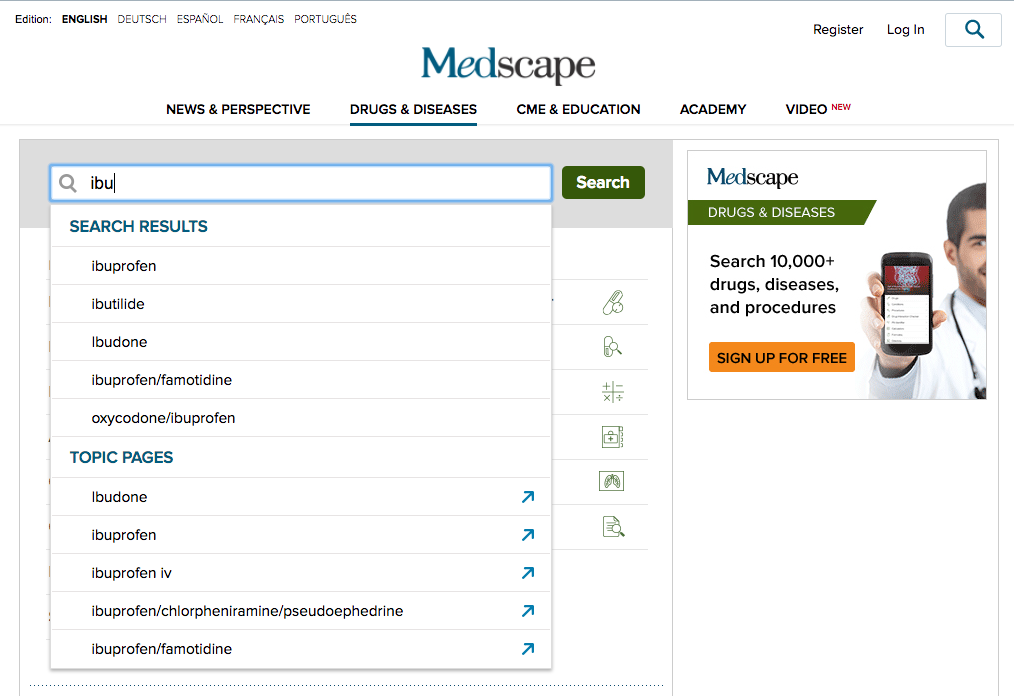This screenshot has height=696, width=1014.
Task: Click arrow icon next to ibuprofen iv
Action: [528, 573]
